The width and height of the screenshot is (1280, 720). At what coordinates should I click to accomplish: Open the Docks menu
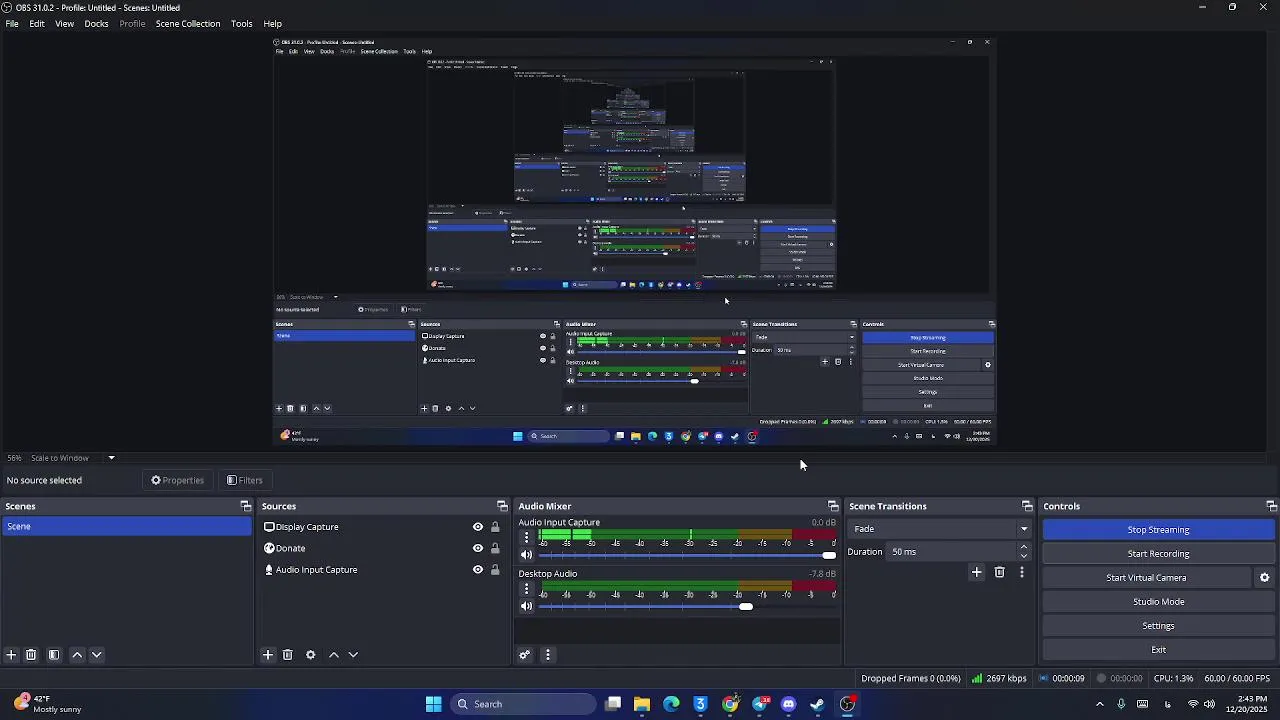tap(96, 23)
